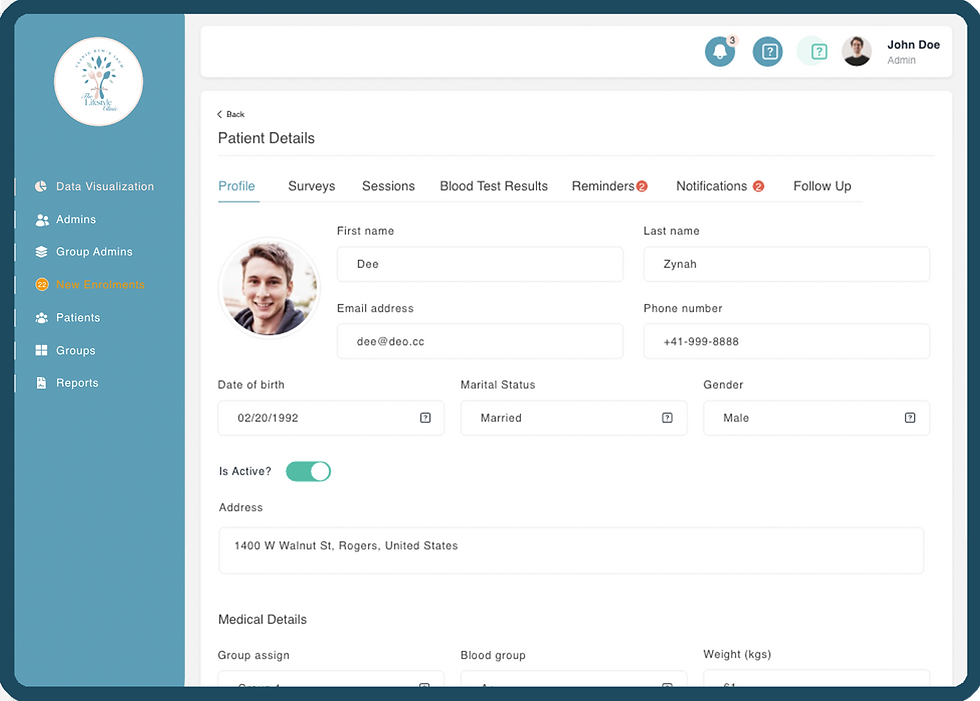Click the Email address field
This screenshot has width=980, height=701.
click(x=480, y=341)
